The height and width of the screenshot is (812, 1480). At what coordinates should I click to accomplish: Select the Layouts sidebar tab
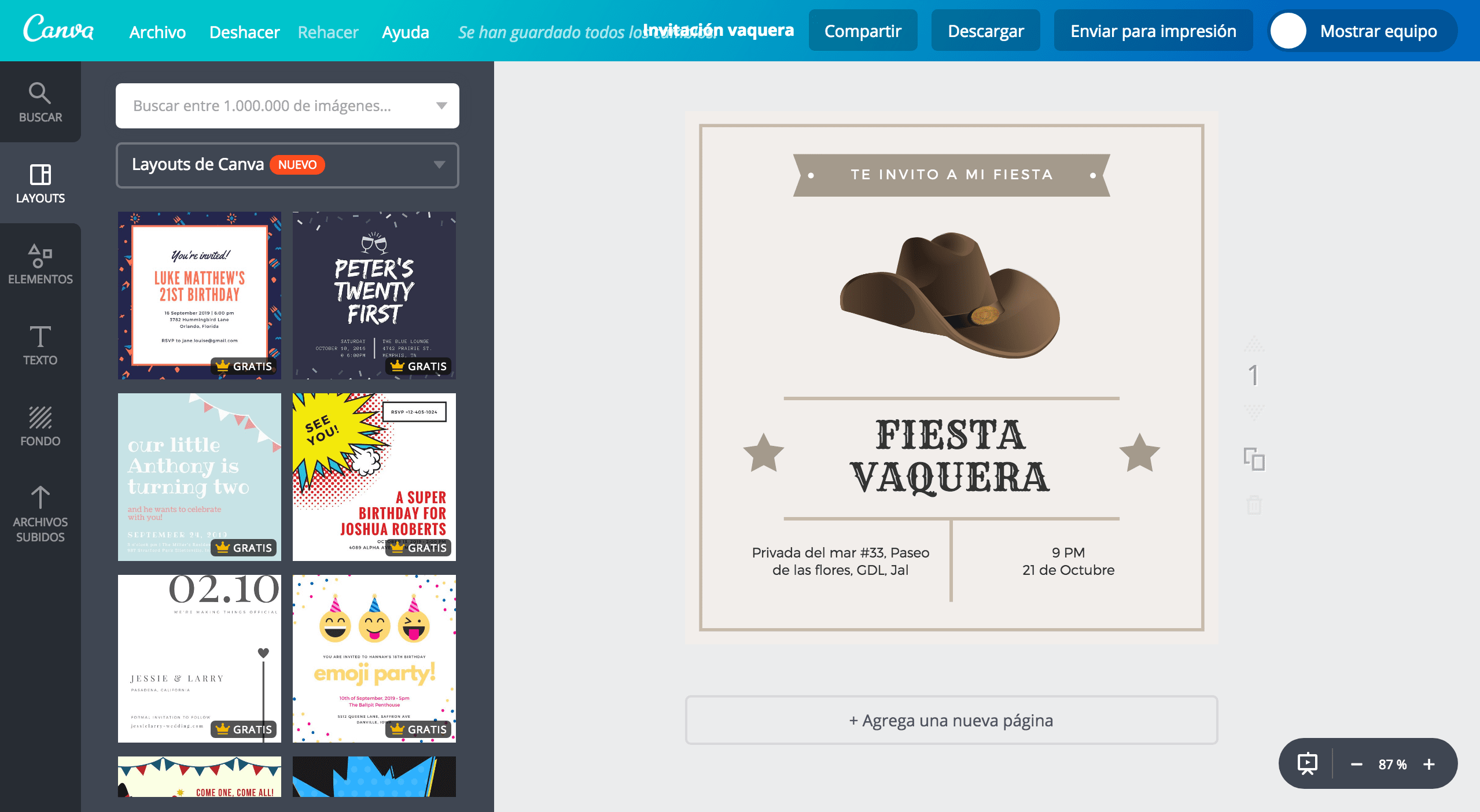[x=41, y=183]
